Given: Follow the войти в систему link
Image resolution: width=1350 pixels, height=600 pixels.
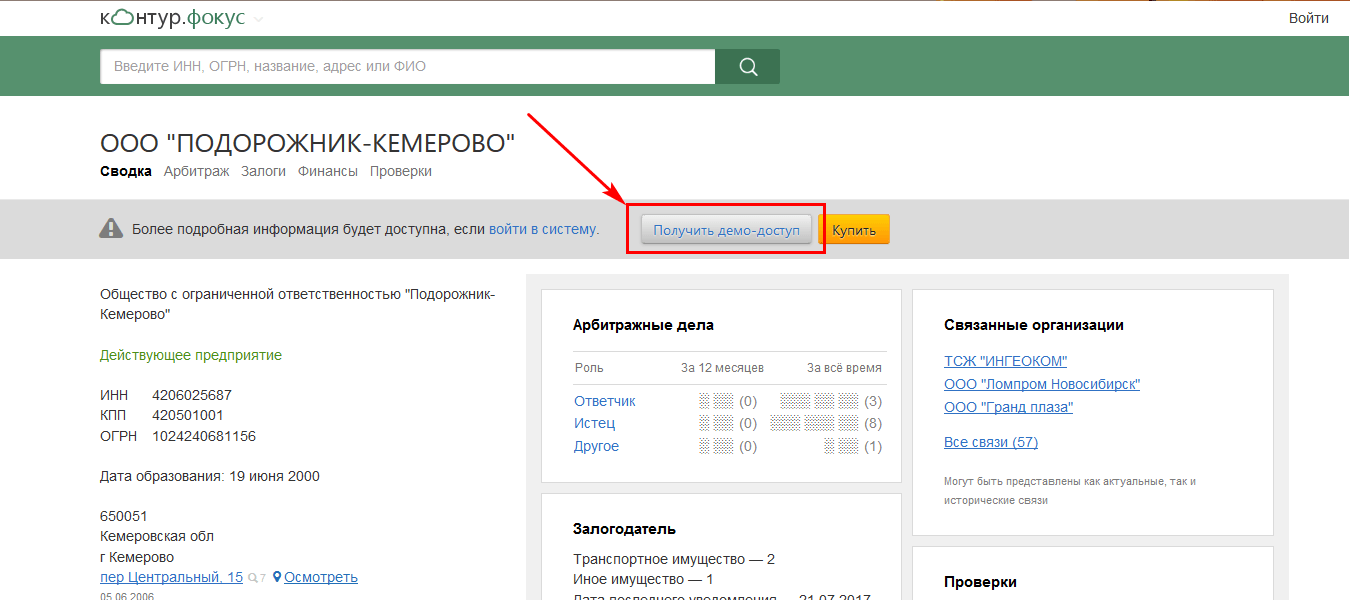Looking at the screenshot, I should click(543, 229).
